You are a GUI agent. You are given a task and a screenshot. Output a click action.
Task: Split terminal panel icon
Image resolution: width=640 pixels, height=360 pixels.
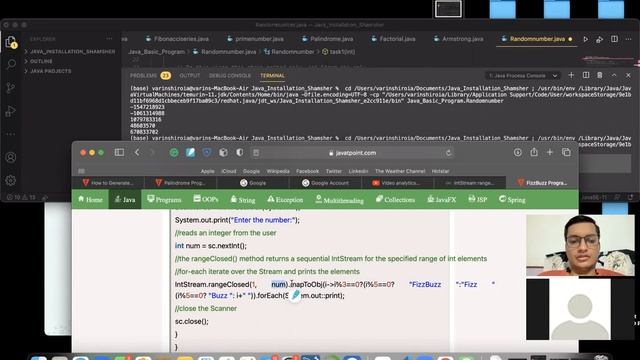(x=586, y=75)
